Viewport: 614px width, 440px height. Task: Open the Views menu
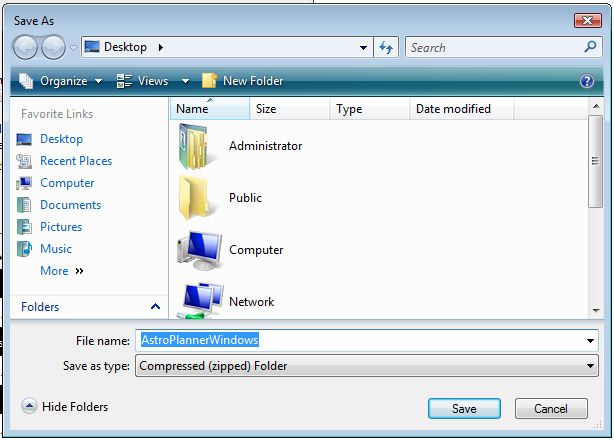[152, 81]
